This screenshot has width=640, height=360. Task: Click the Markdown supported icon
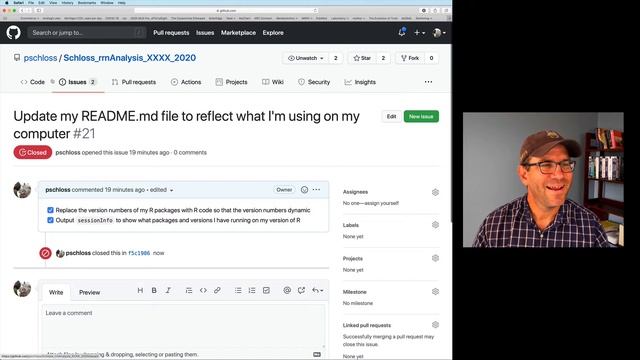click(317, 354)
